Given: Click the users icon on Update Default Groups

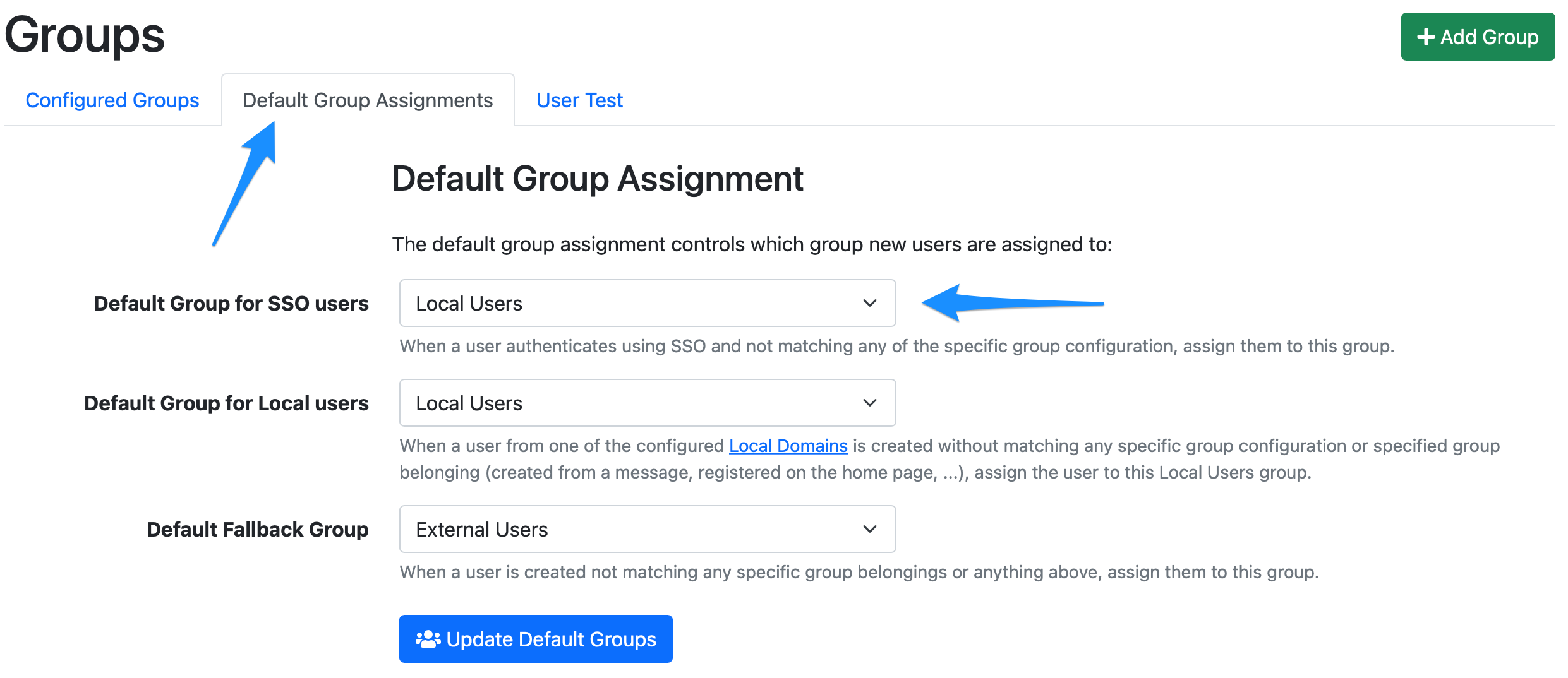Looking at the screenshot, I should click(427, 639).
